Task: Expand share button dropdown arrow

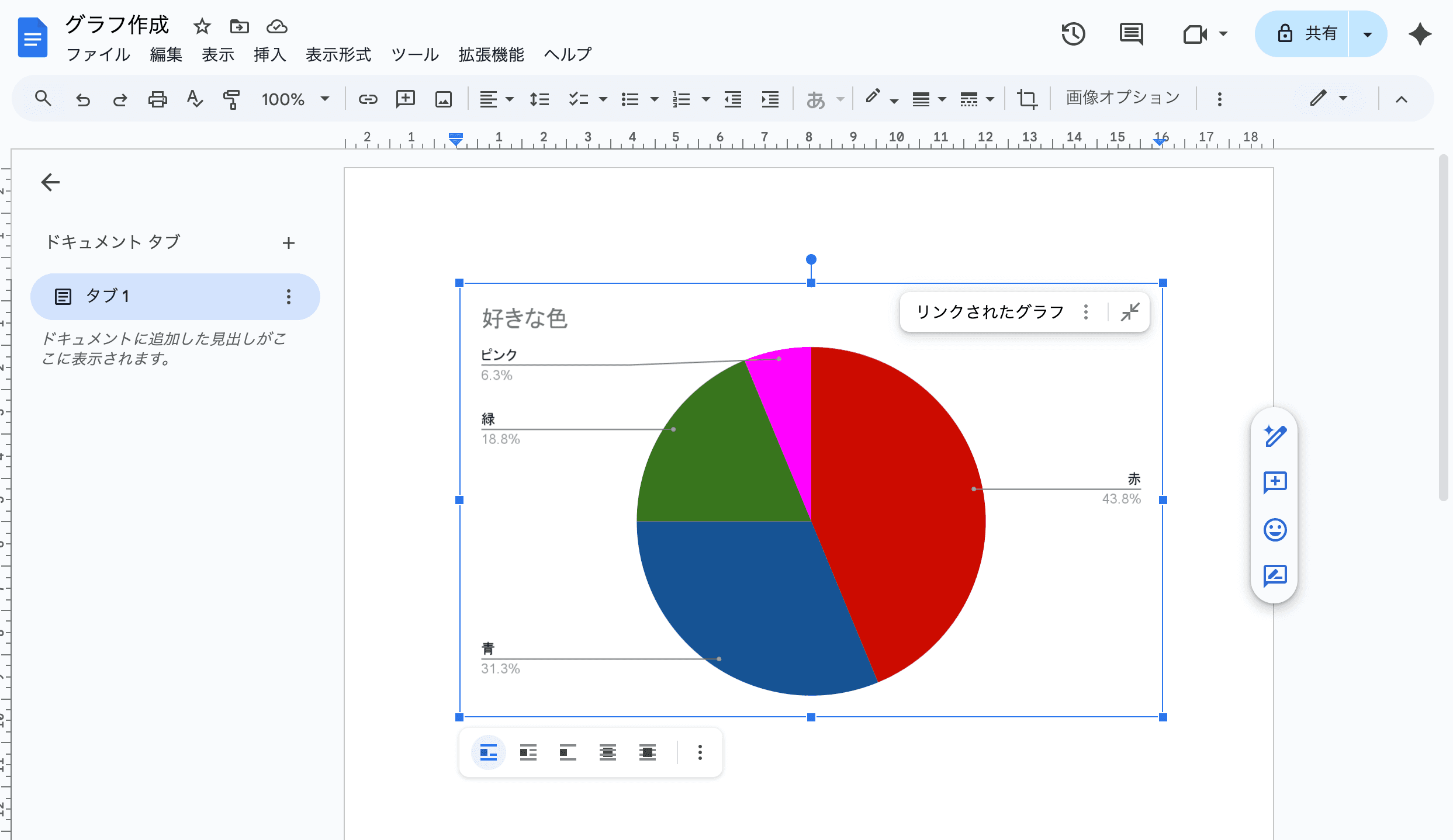Action: pyautogui.click(x=1367, y=34)
